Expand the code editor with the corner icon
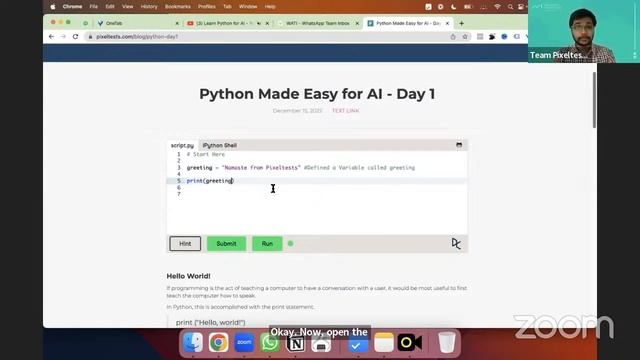The width and height of the screenshot is (640, 360). point(459,145)
